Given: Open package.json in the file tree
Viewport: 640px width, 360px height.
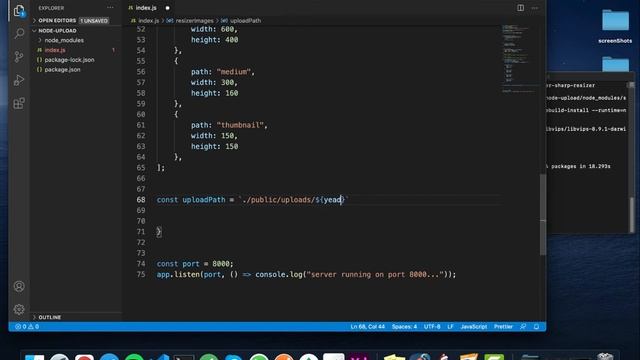Looking at the screenshot, I should coord(62,69).
